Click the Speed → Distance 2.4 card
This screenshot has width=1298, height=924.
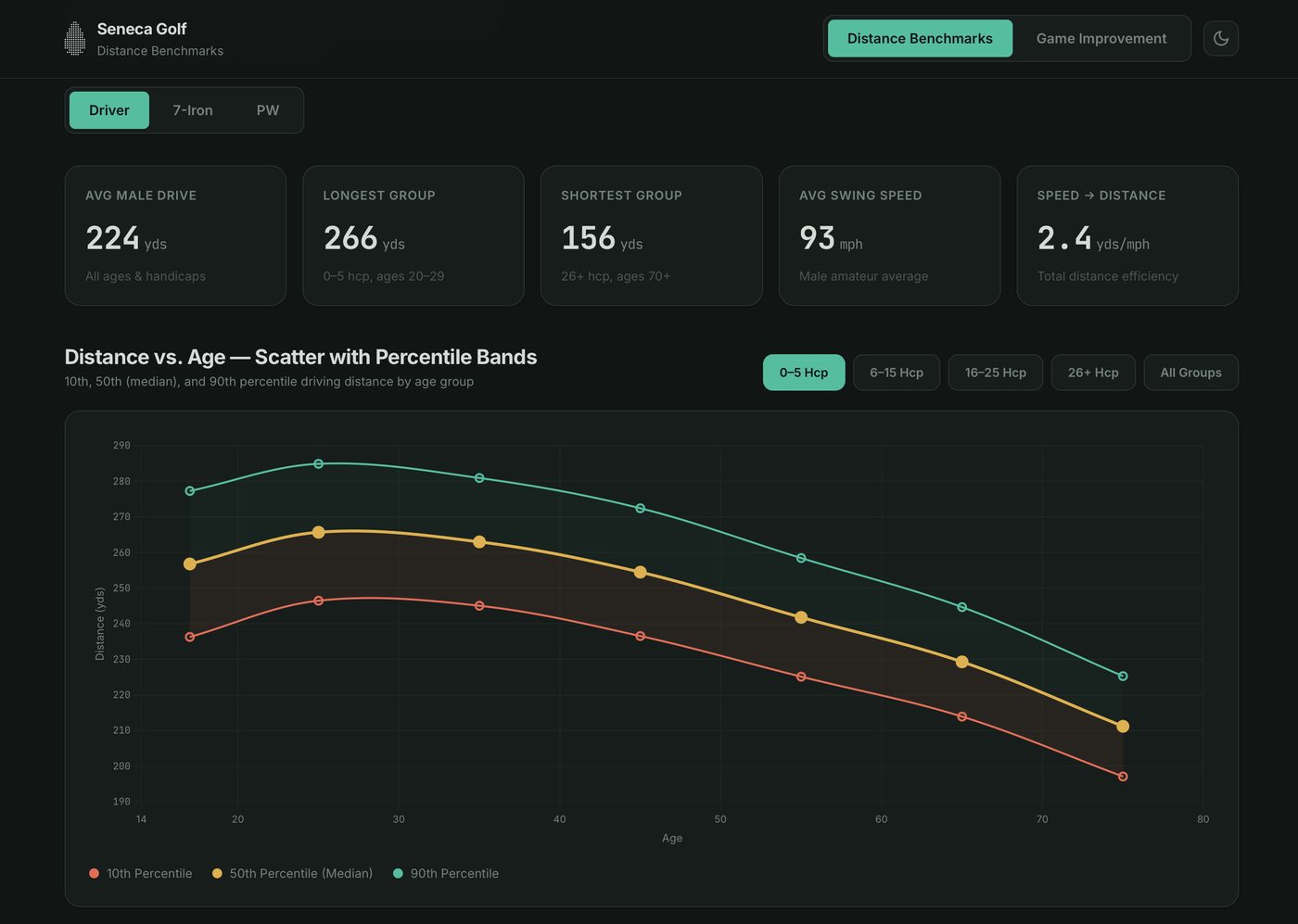pos(1127,235)
